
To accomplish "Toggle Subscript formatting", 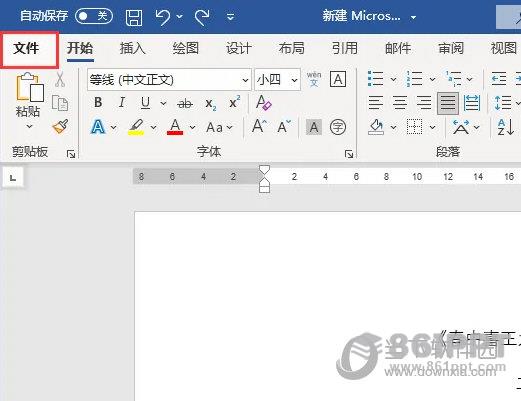I will pos(211,104).
